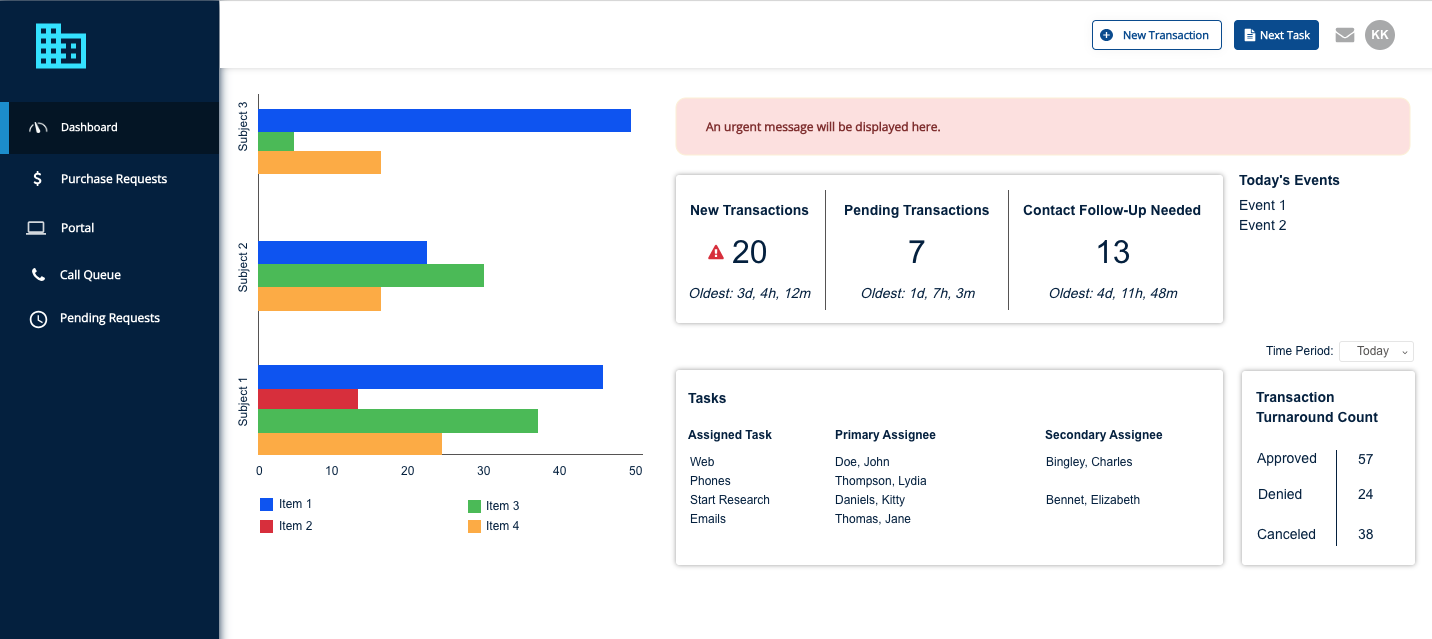Click secondary assignee Bennet, Elizabeth

pyautogui.click(x=1093, y=500)
